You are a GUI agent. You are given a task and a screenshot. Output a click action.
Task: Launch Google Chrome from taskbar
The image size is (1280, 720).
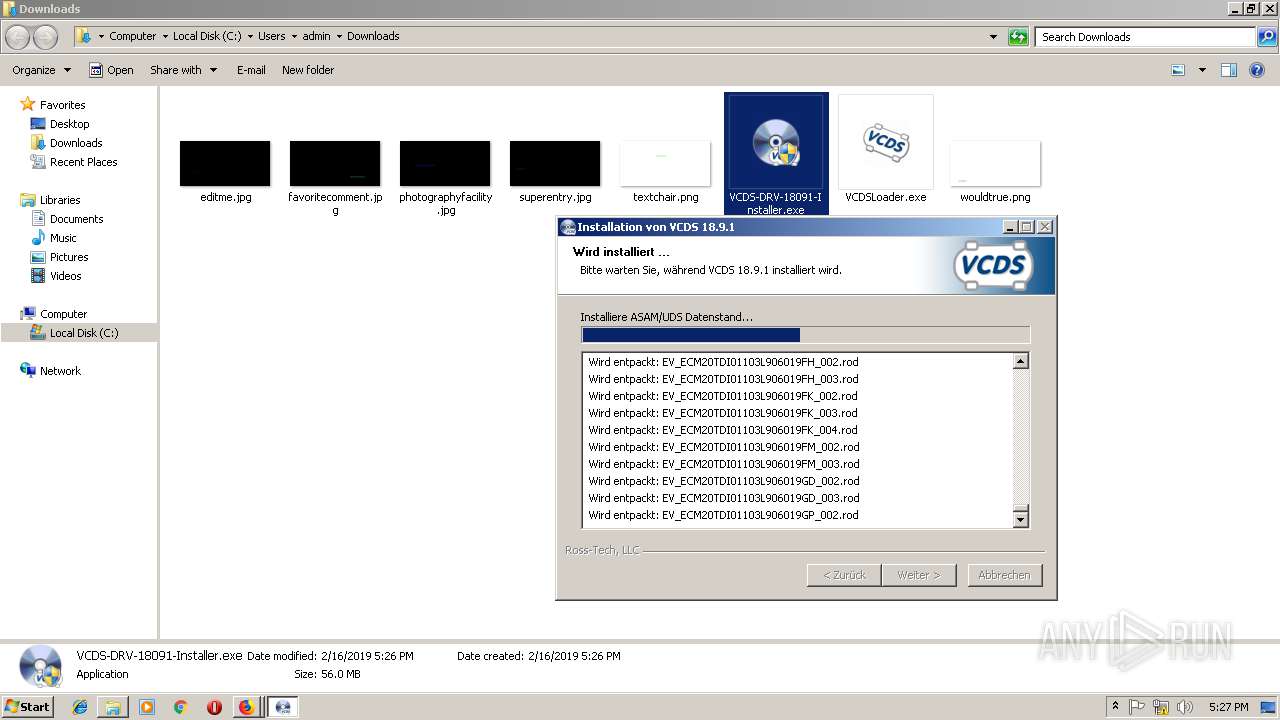(x=180, y=707)
